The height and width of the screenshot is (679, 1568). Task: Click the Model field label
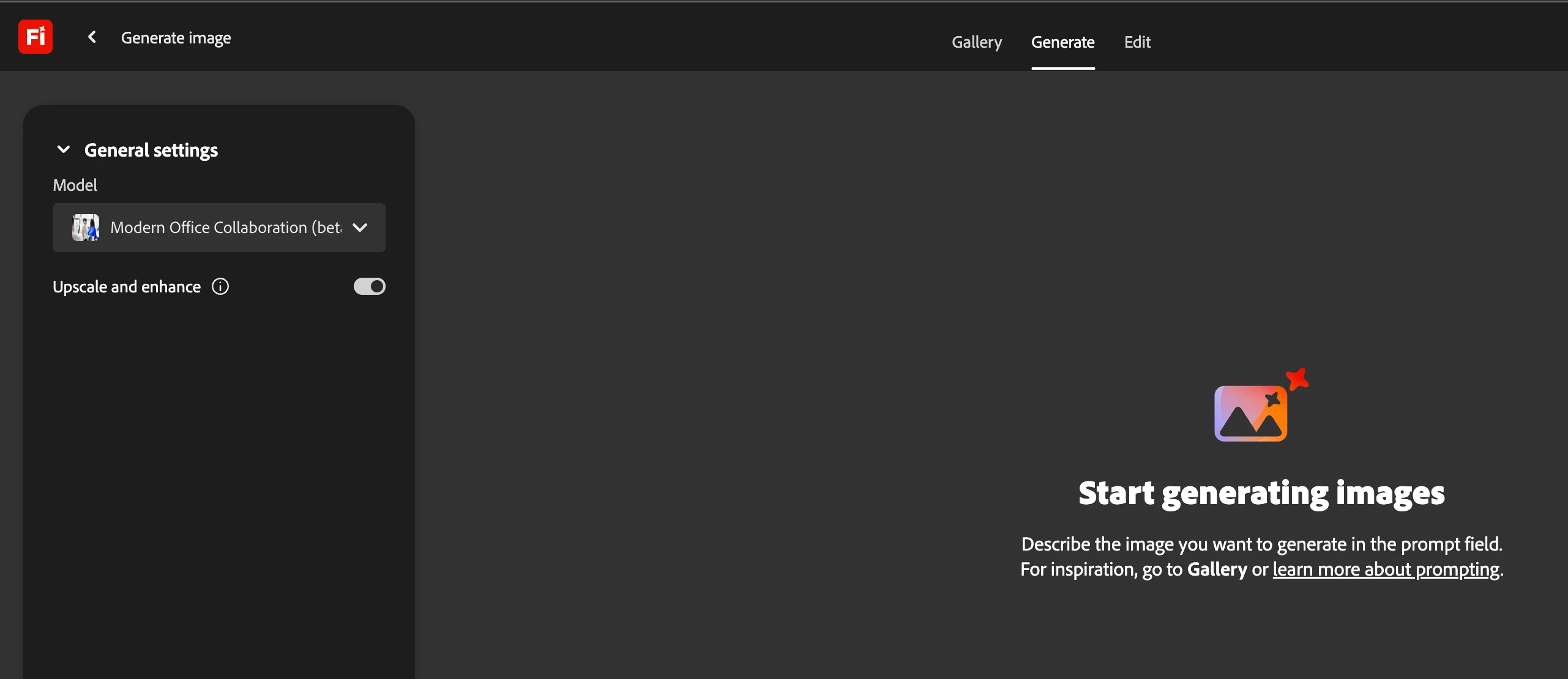coord(75,185)
